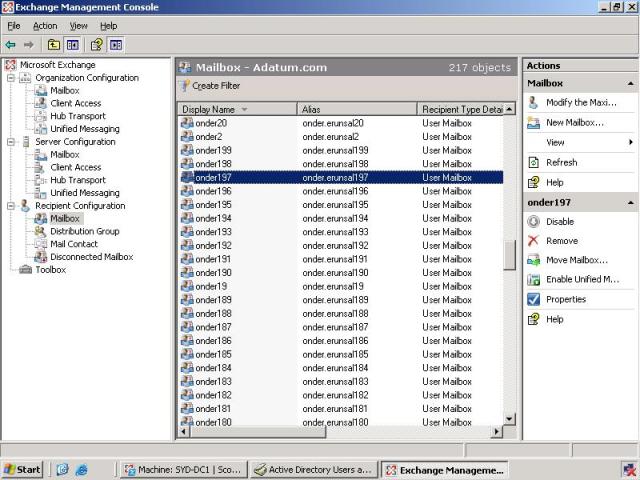This screenshot has height=480, width=640.
Task: Click Remove for onder197
Action: click(562, 241)
